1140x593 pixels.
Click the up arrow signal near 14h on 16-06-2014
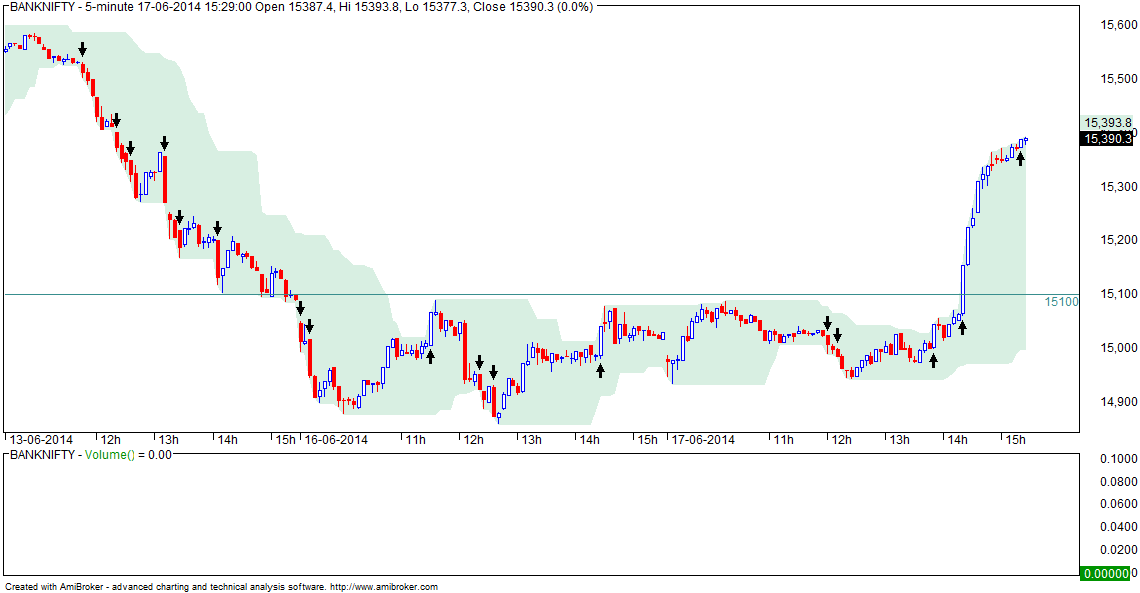click(600, 370)
